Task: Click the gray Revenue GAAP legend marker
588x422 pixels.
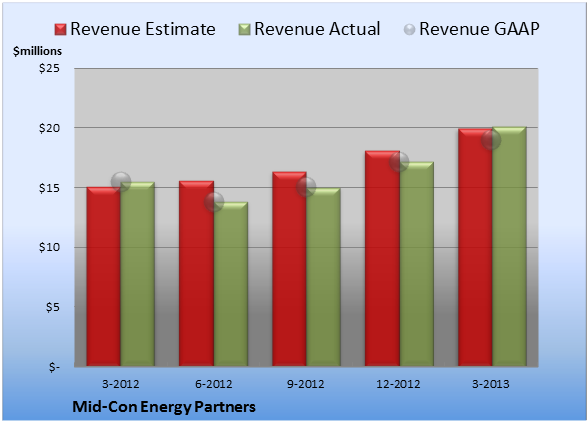Action: pos(410,29)
